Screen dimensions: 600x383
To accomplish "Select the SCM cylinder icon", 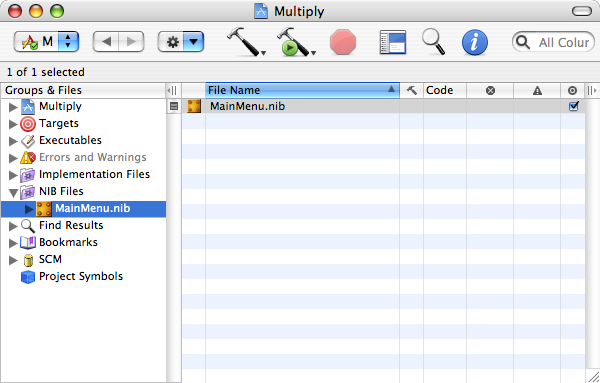I will [x=28, y=260].
